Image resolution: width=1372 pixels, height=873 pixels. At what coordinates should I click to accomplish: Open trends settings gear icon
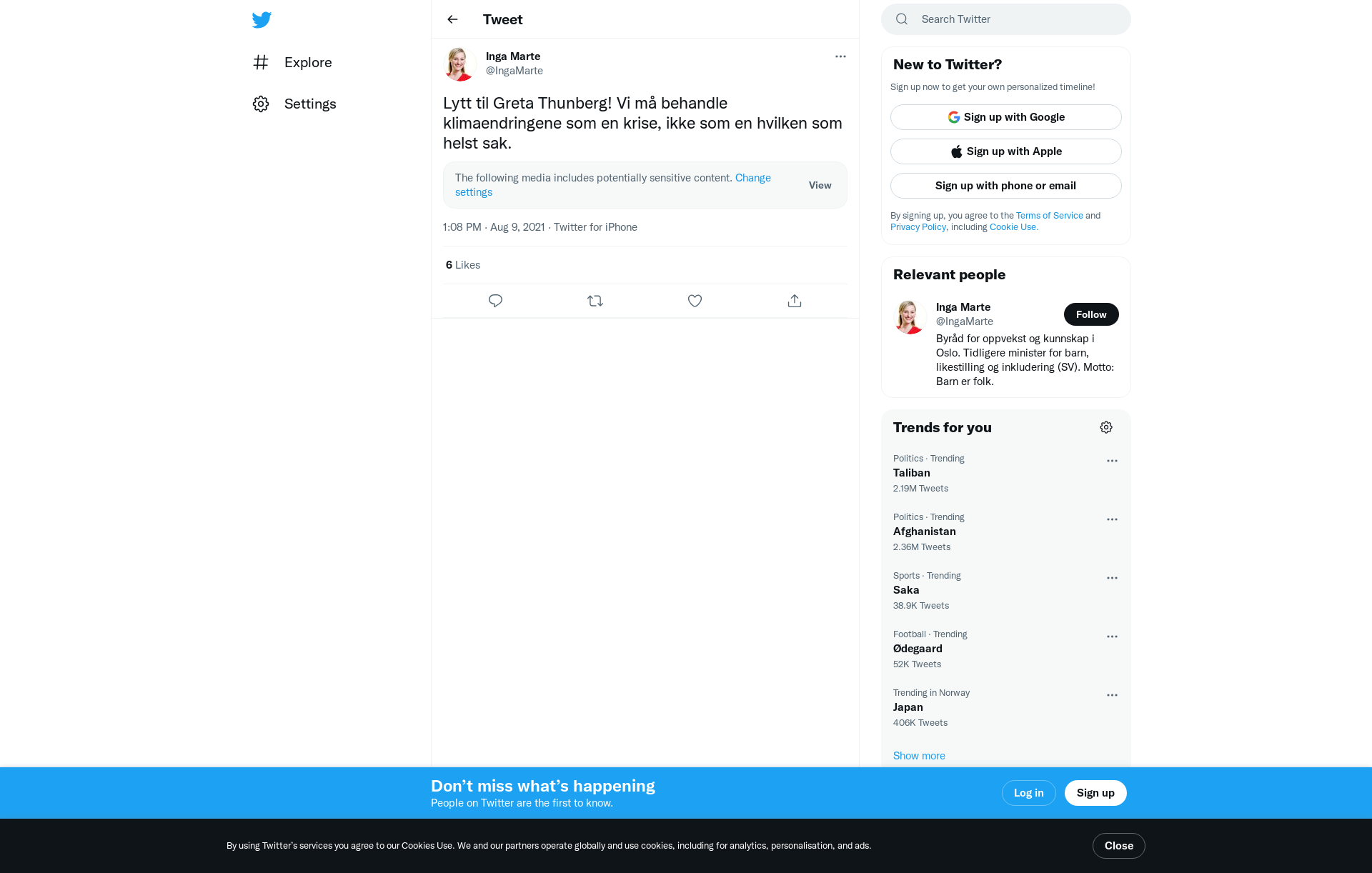pyautogui.click(x=1106, y=427)
